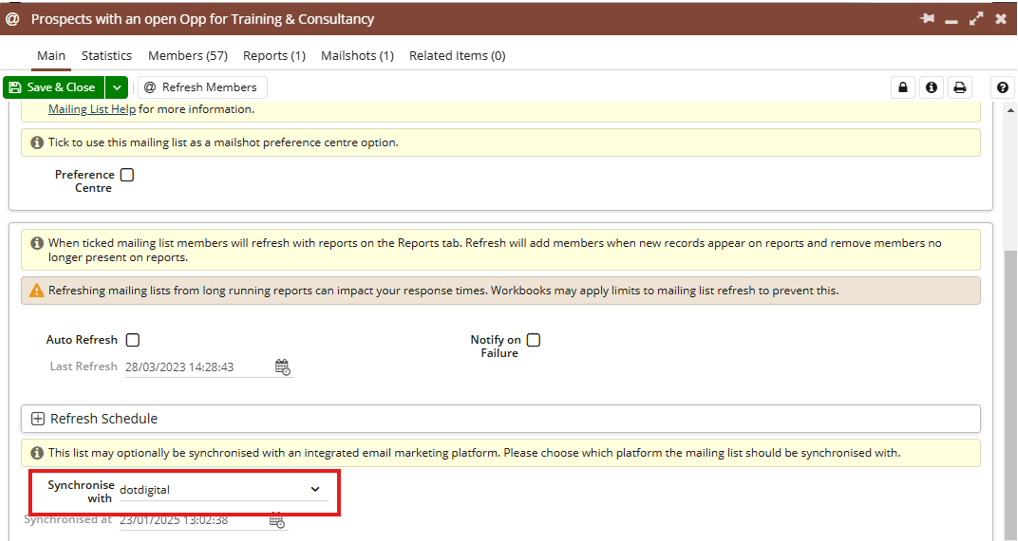Switch to the Main tab
This screenshot has height=541, width=1018.
[51, 56]
